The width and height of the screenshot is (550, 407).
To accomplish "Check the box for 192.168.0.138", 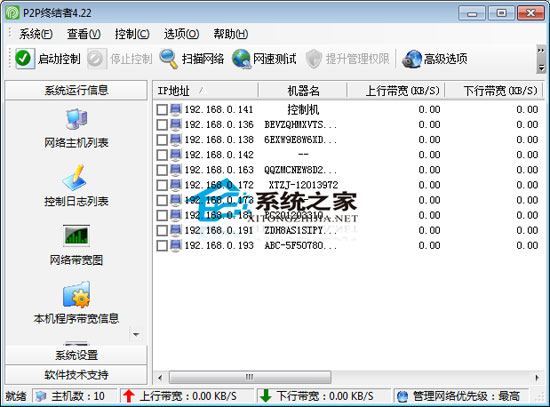I will 162,140.
